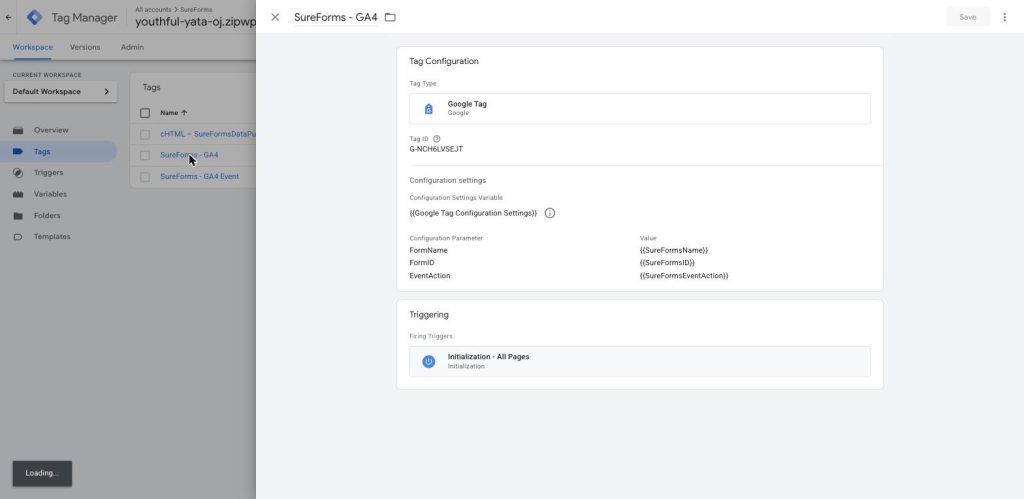Open Overview in the sidebar
The image size is (1024, 499).
(x=51, y=130)
